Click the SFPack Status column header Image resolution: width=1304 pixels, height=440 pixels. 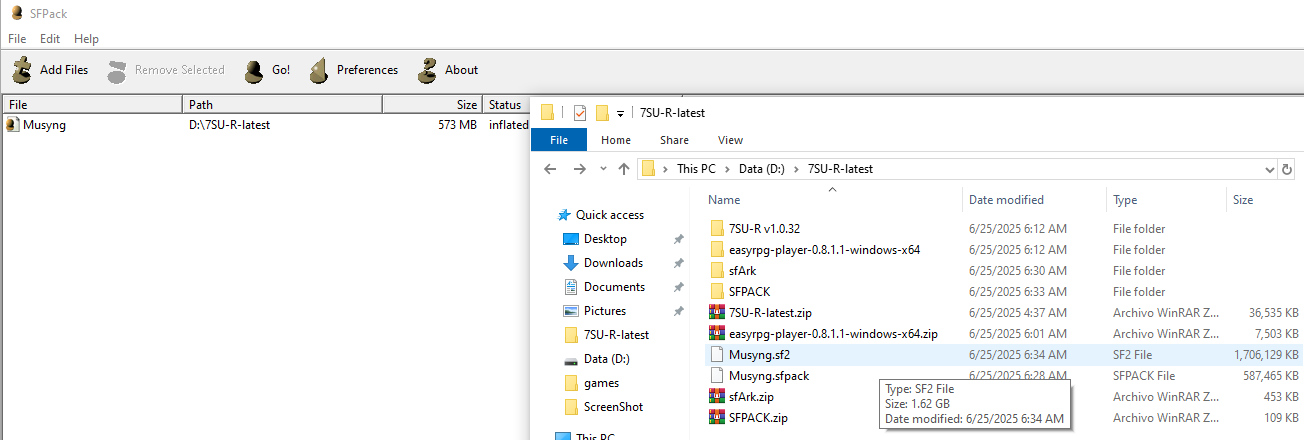tap(507, 105)
